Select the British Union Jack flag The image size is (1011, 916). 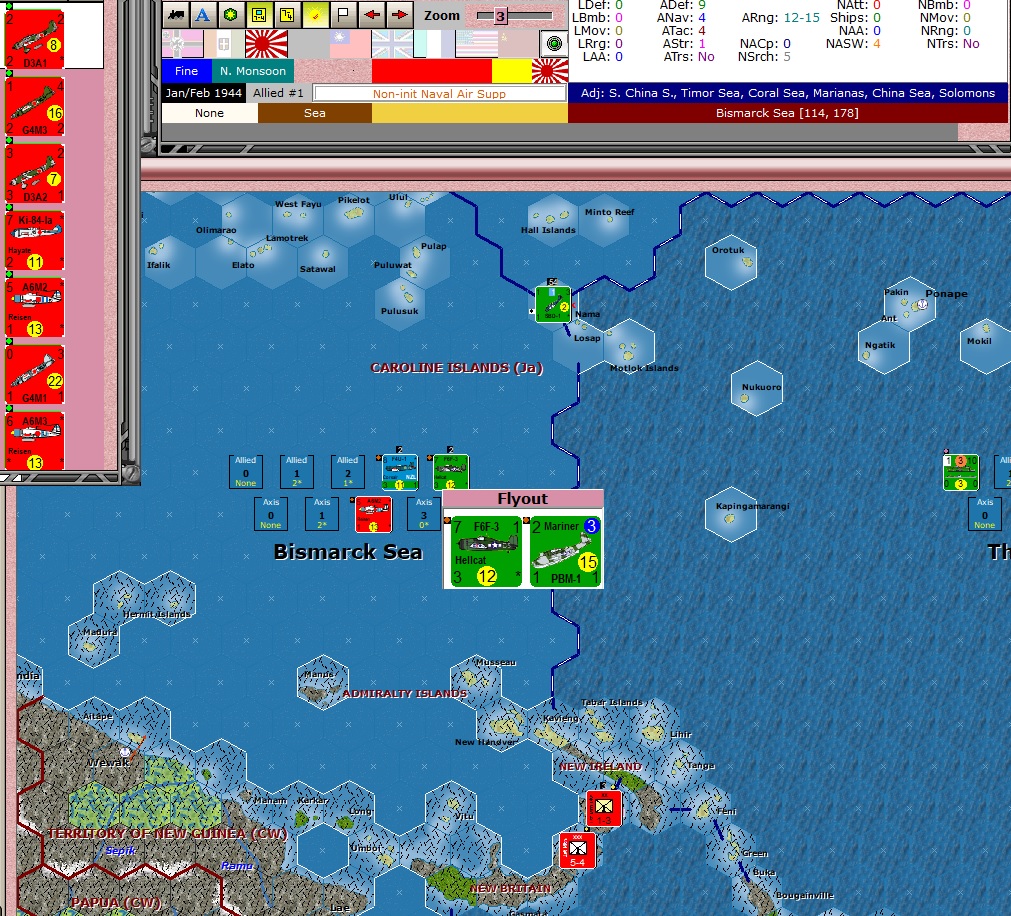(392, 44)
